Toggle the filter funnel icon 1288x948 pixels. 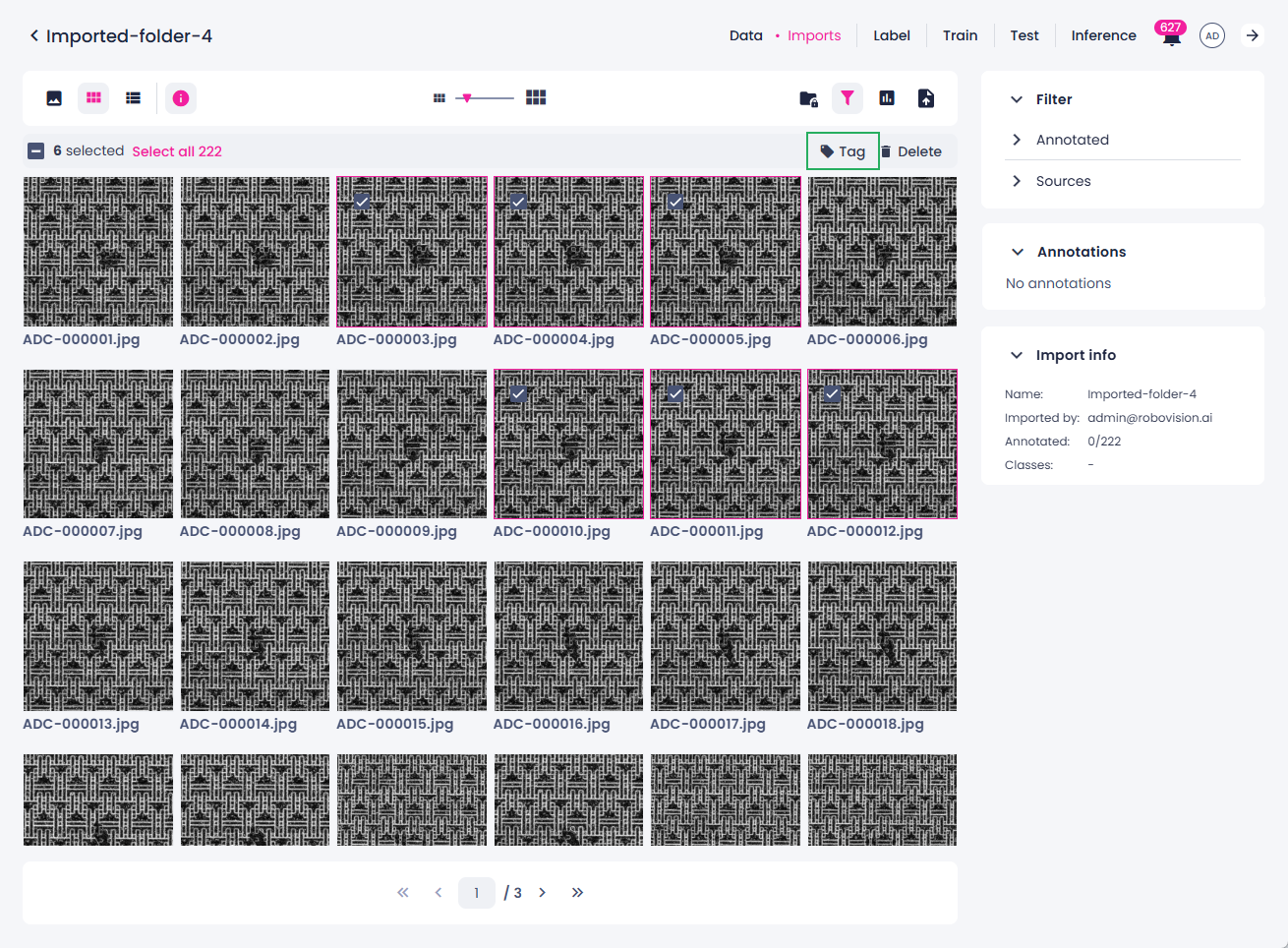(x=848, y=98)
